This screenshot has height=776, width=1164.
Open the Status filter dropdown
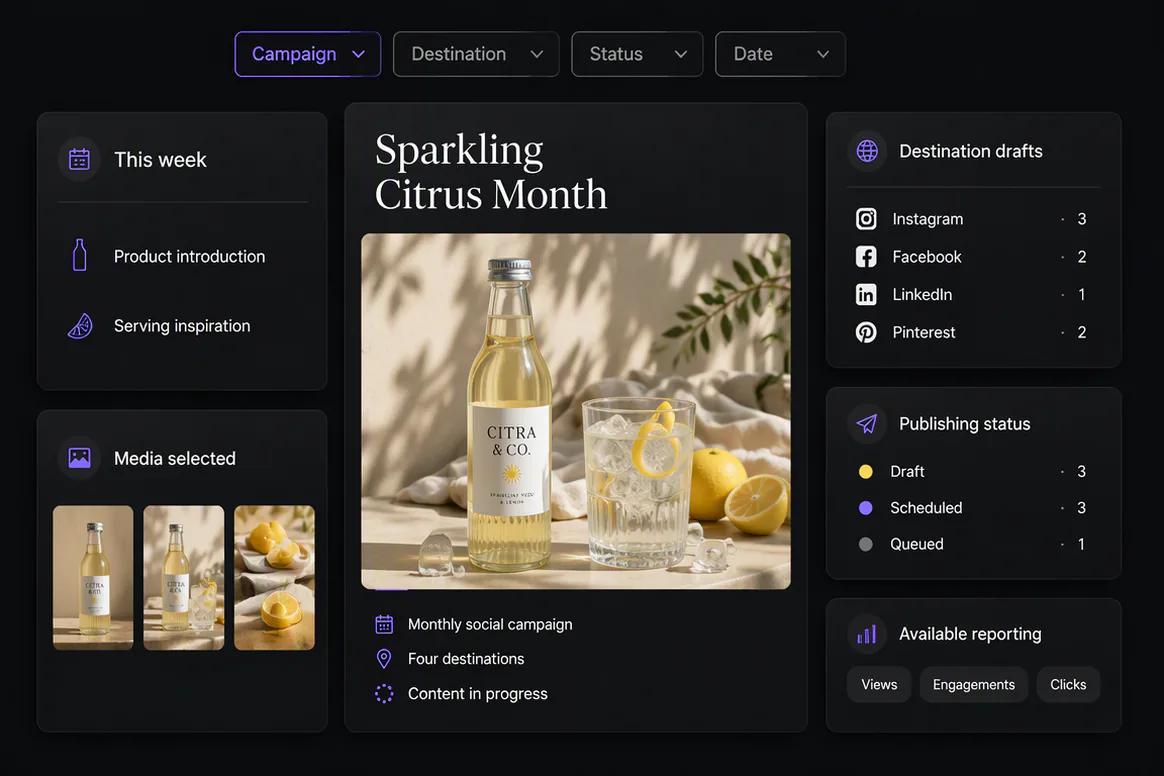637,54
